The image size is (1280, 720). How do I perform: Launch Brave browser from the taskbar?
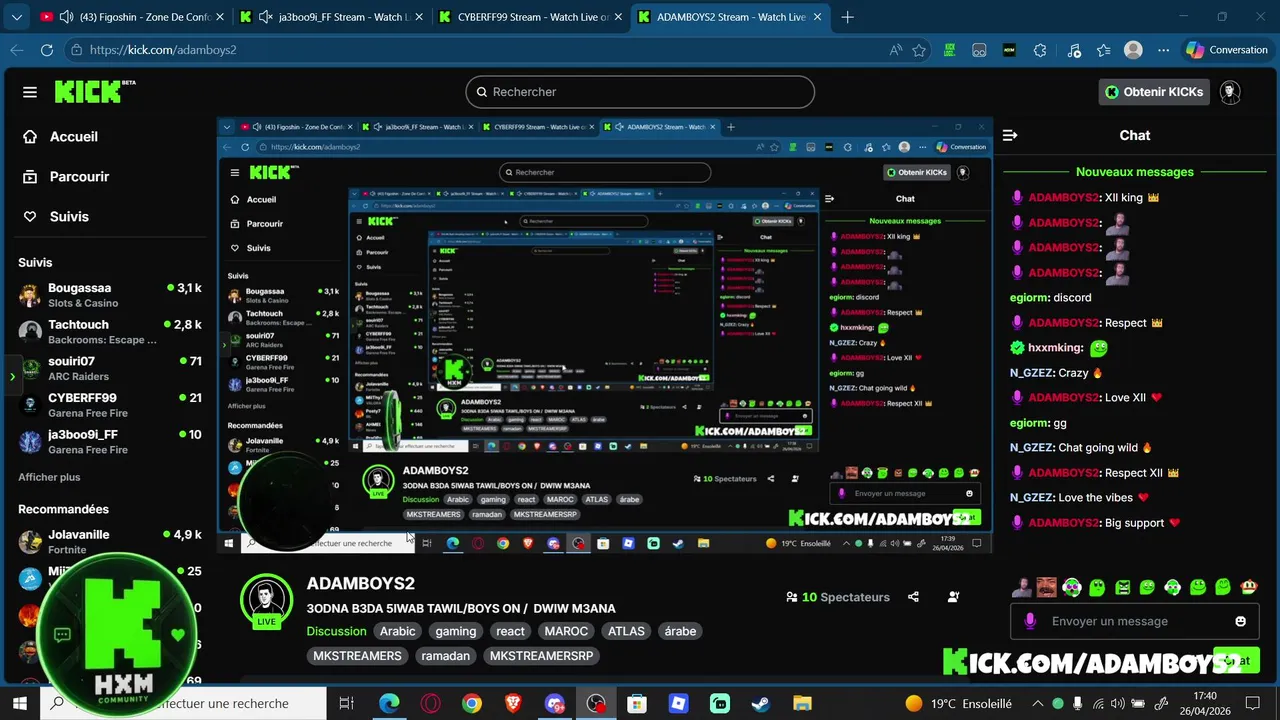tap(513, 703)
